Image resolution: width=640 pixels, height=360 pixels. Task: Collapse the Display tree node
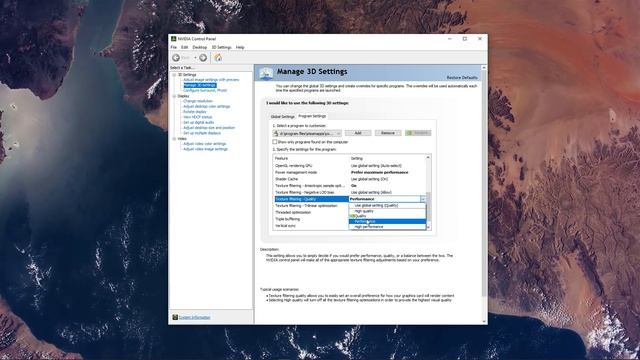(x=174, y=96)
